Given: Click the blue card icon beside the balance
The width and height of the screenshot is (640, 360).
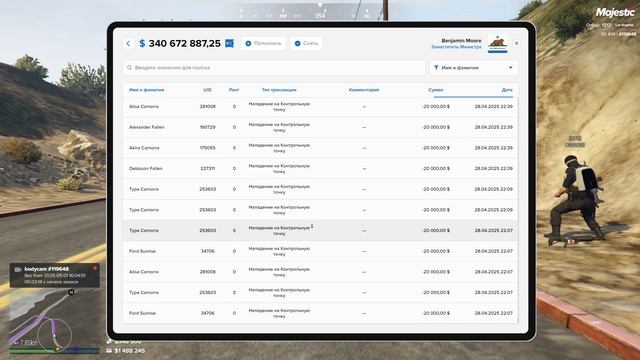Looking at the screenshot, I should [229, 43].
